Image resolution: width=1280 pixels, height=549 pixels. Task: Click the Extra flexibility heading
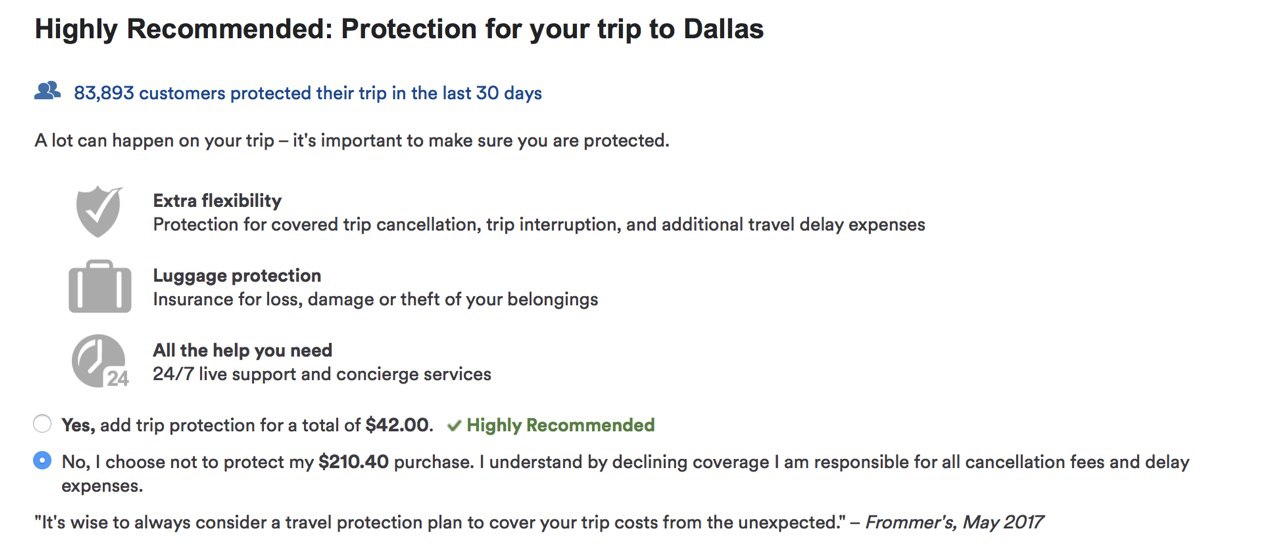217,200
